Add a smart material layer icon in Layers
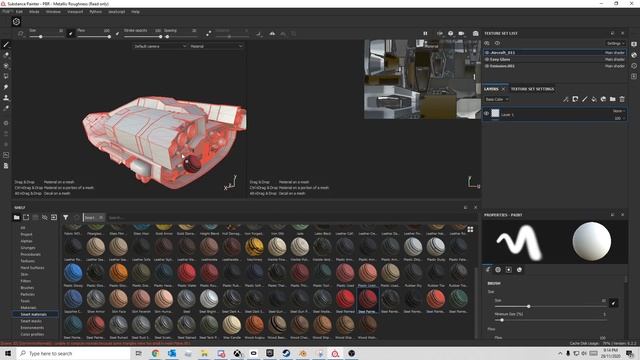 point(603,99)
